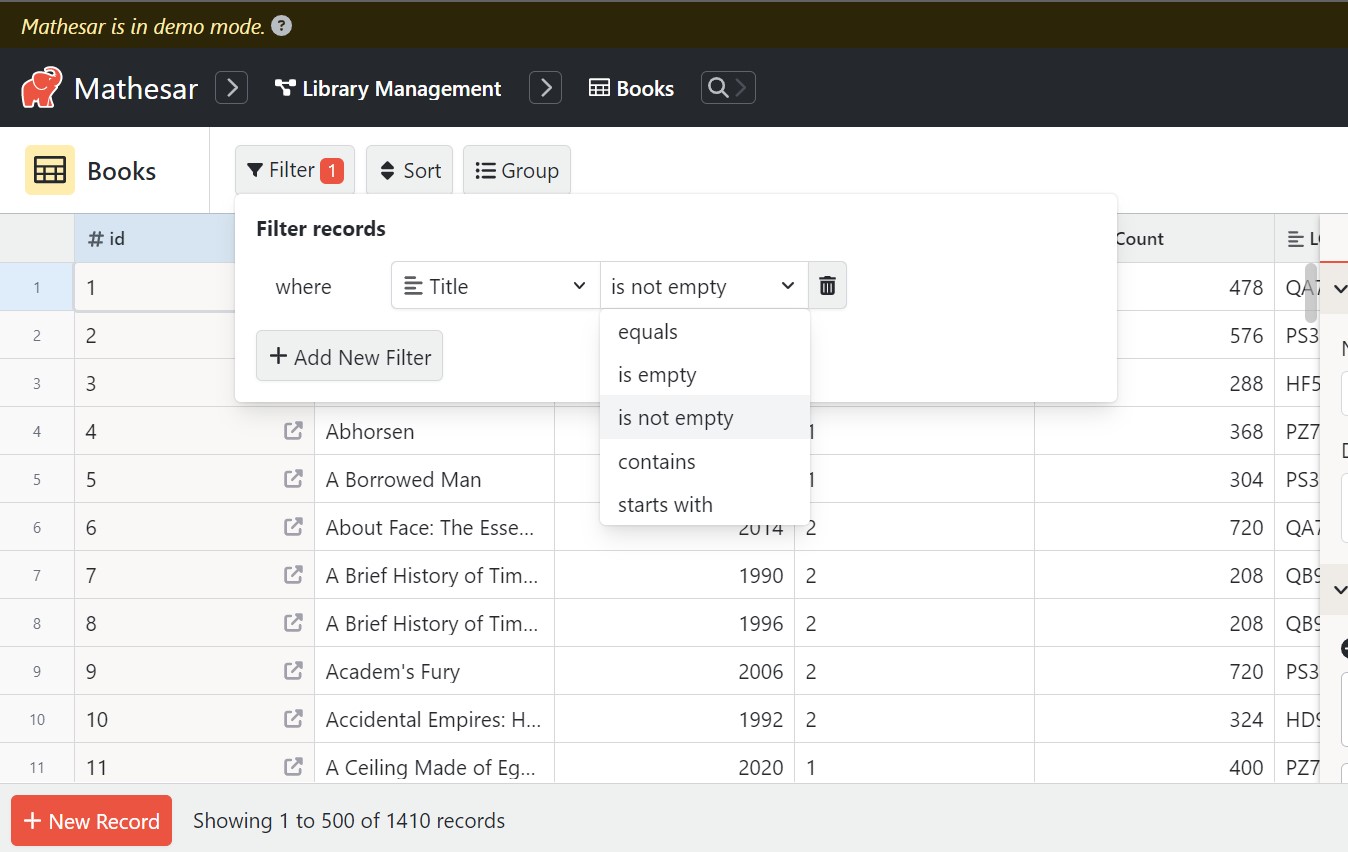Screen dimensions: 1348x852
Task: Choose 'contains' from the condition list
Action: click(x=657, y=461)
